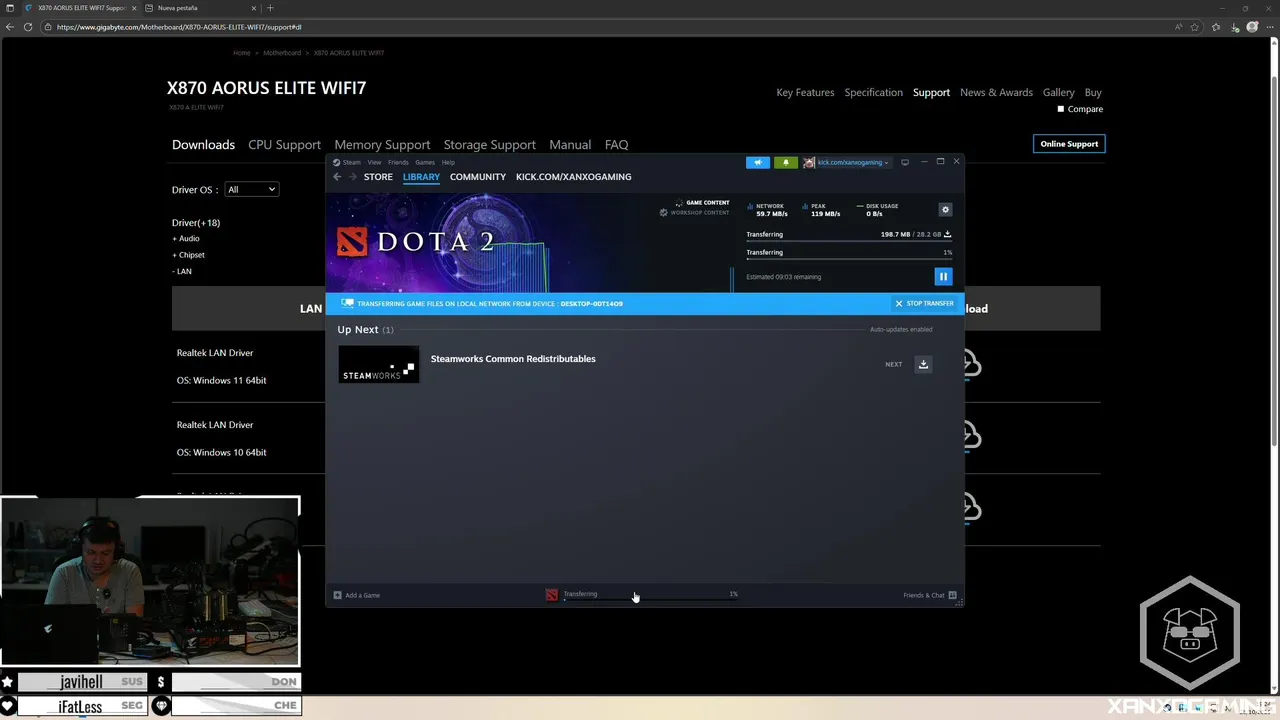The image size is (1280, 720).
Task: Open KICK.COM/XANXOGAMING profile tab
Action: pyautogui.click(x=574, y=177)
